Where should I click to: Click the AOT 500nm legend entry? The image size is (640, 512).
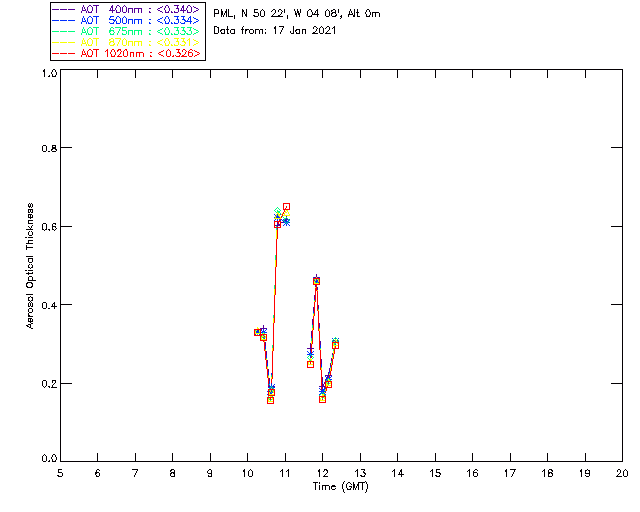[x=126, y=20]
